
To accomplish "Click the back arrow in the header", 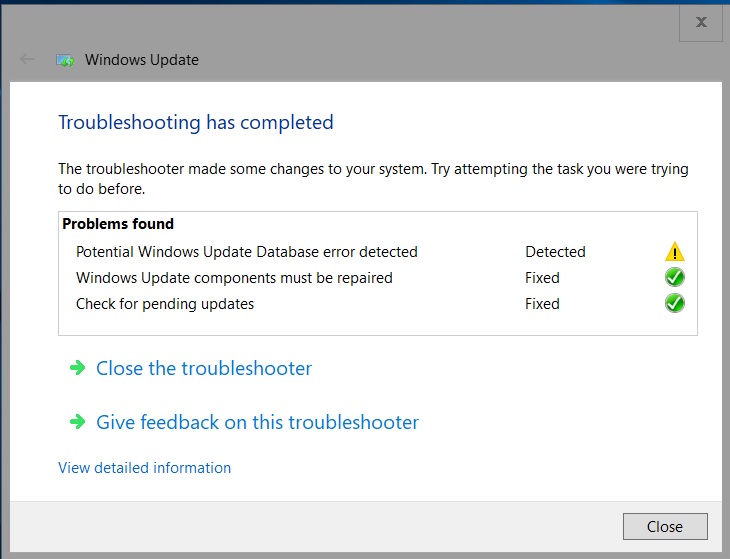I will tap(27, 59).
